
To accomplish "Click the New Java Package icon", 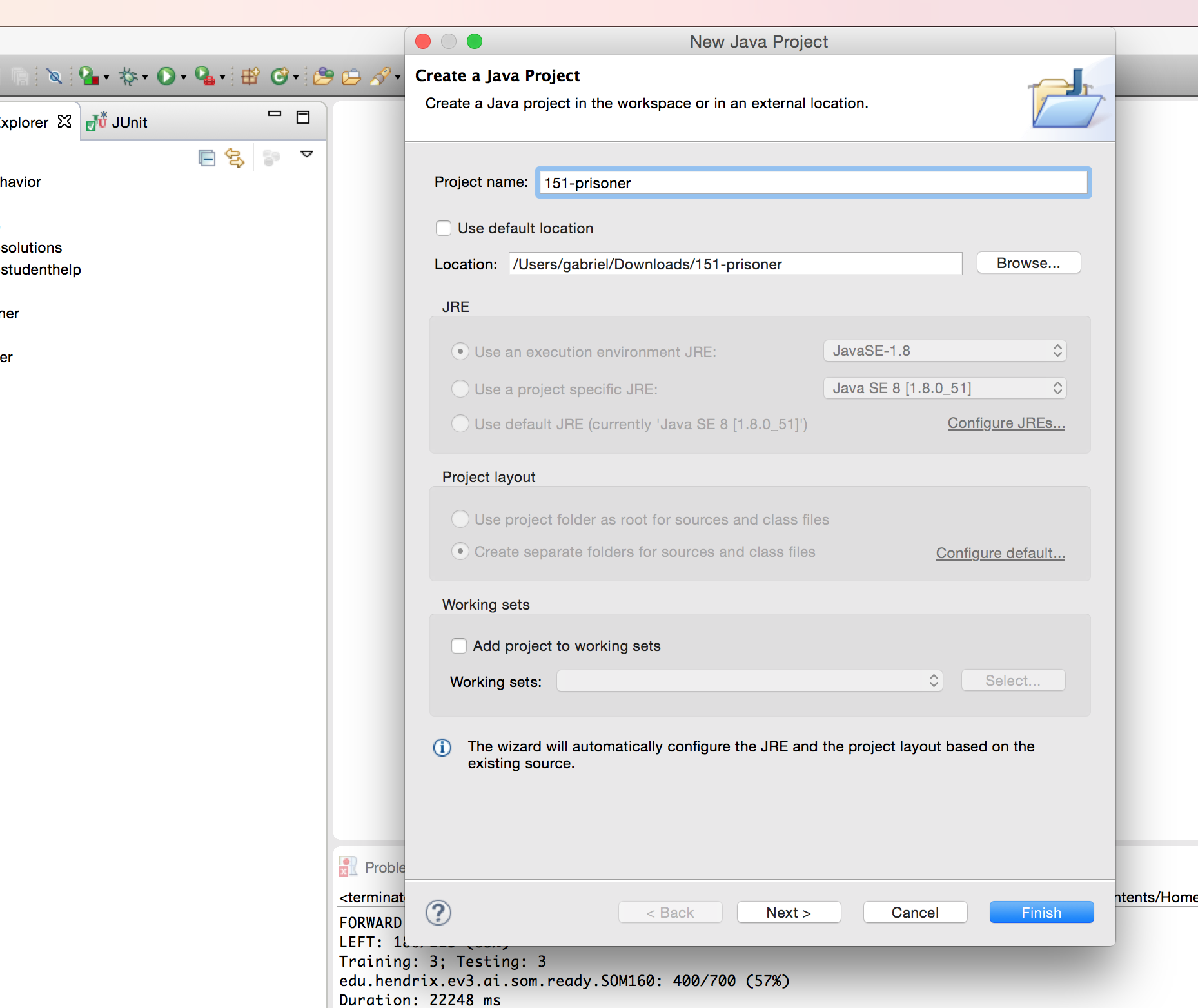I will click(250, 77).
